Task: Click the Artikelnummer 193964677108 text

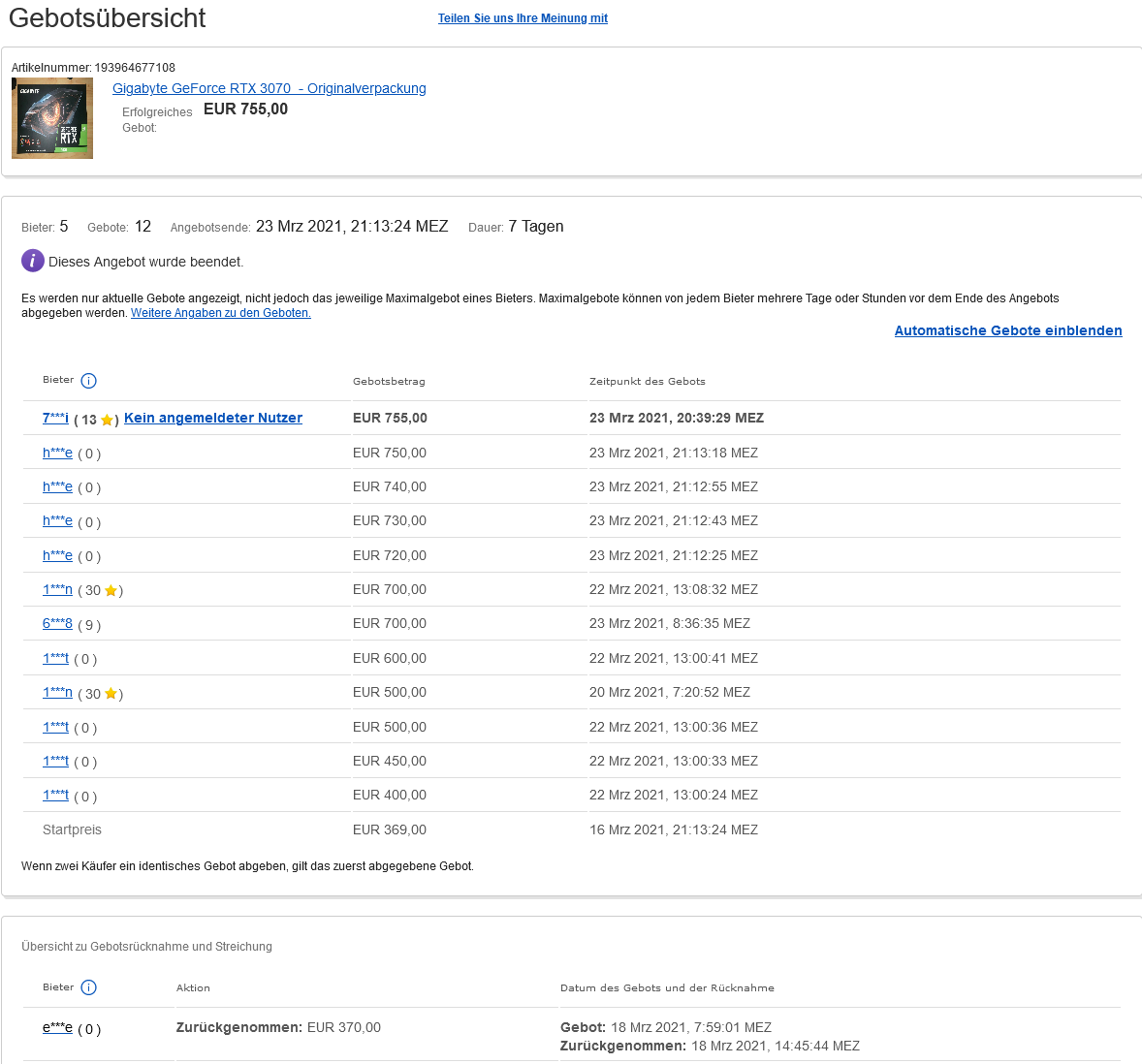Action: [93, 68]
